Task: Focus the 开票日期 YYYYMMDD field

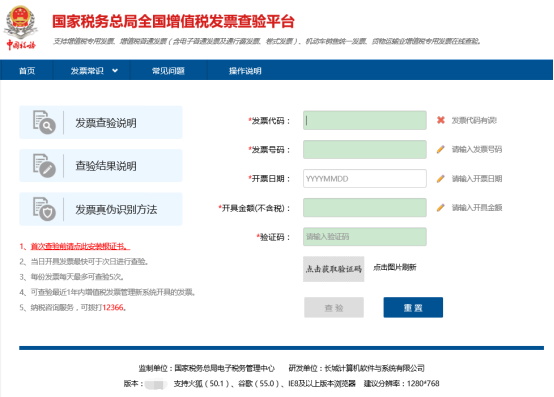Action: (x=365, y=178)
